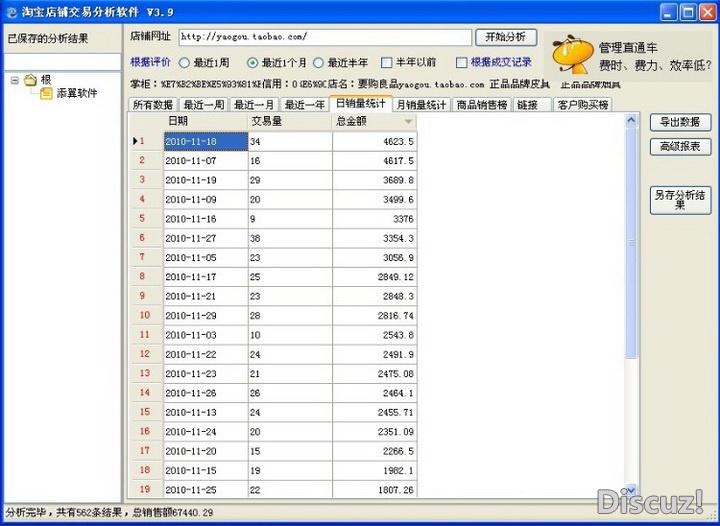Viewport: 720px width, 526px height.
Task: Click the 开始分析 button
Action: 505,36
